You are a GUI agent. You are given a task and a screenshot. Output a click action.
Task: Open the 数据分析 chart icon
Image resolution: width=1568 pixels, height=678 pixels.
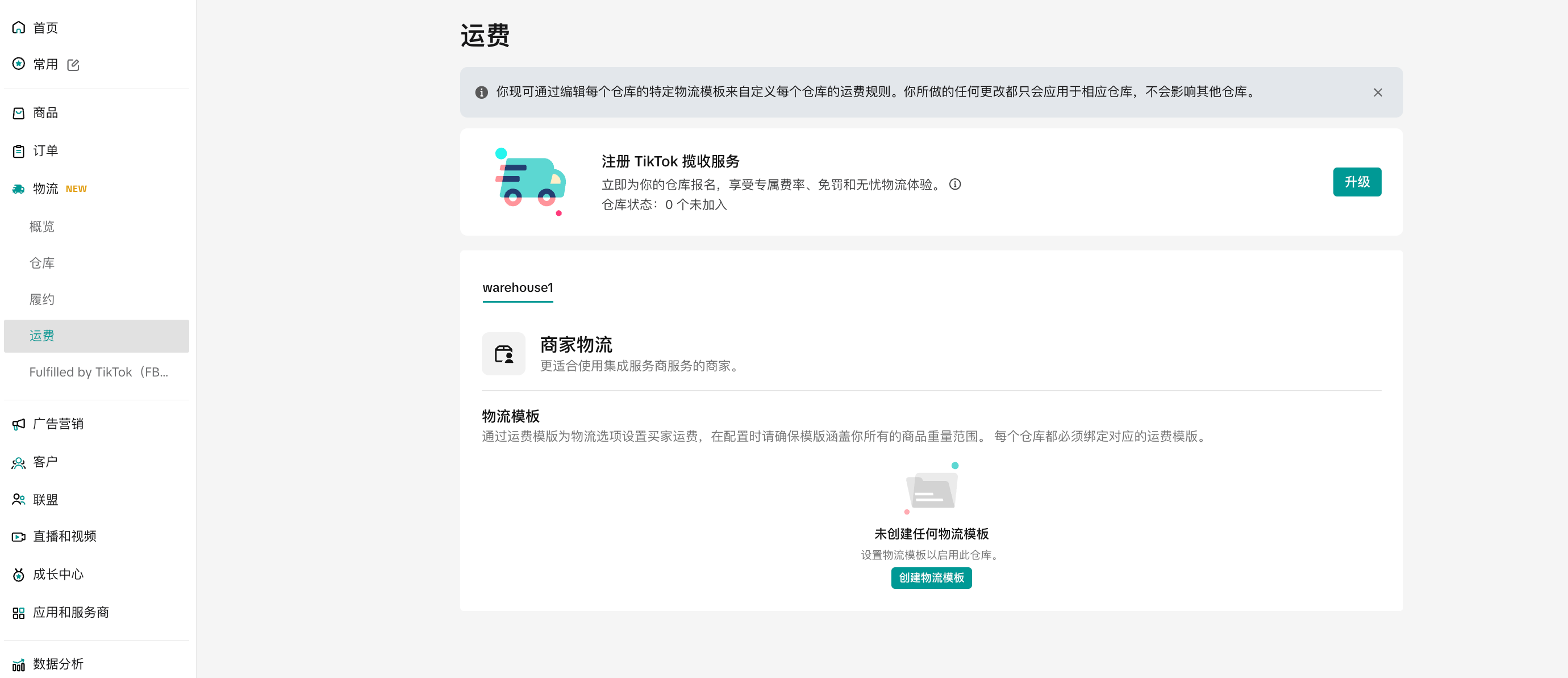tap(18, 664)
